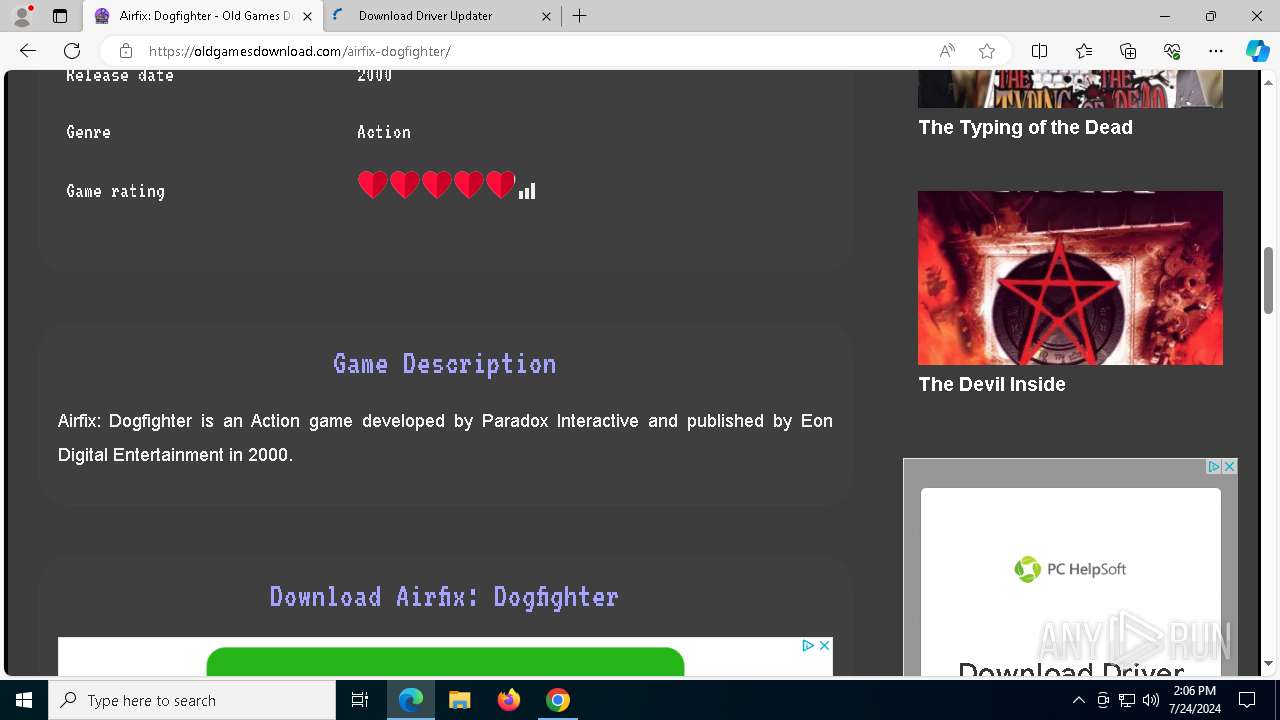Close the Airfix: Dogfighter tab

click(308, 16)
